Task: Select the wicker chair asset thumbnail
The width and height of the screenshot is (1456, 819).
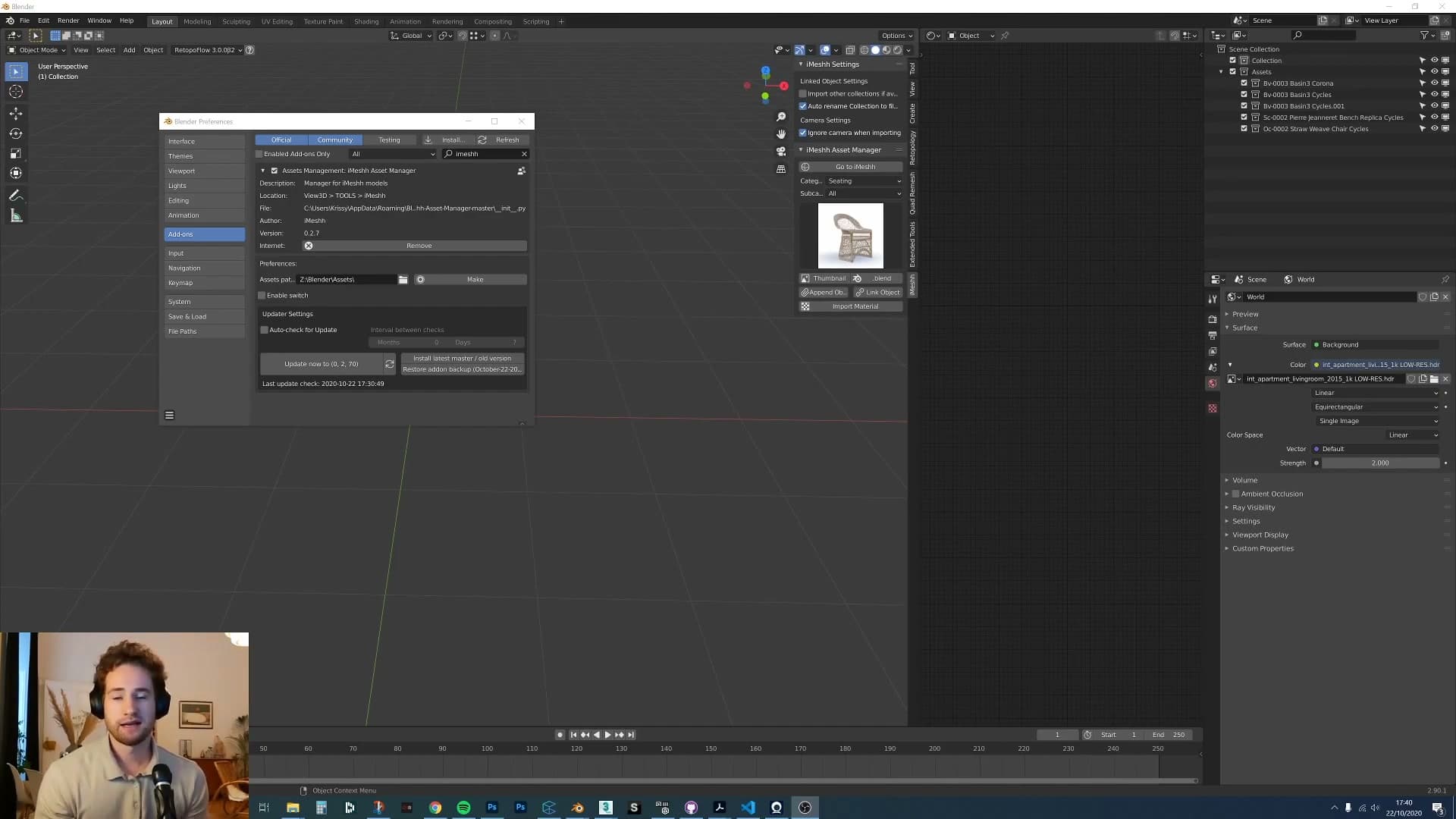Action: pos(851,236)
